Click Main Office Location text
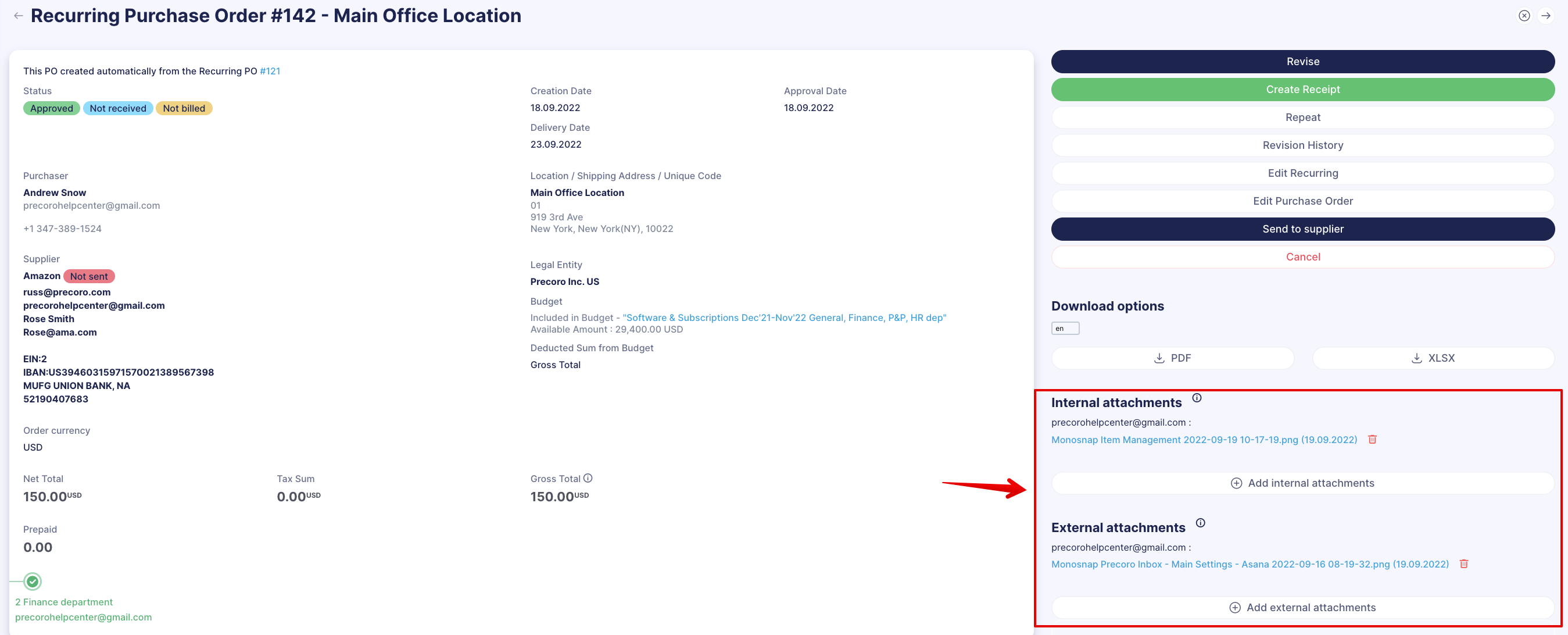Image resolution: width=1568 pixels, height=635 pixels. [x=577, y=193]
